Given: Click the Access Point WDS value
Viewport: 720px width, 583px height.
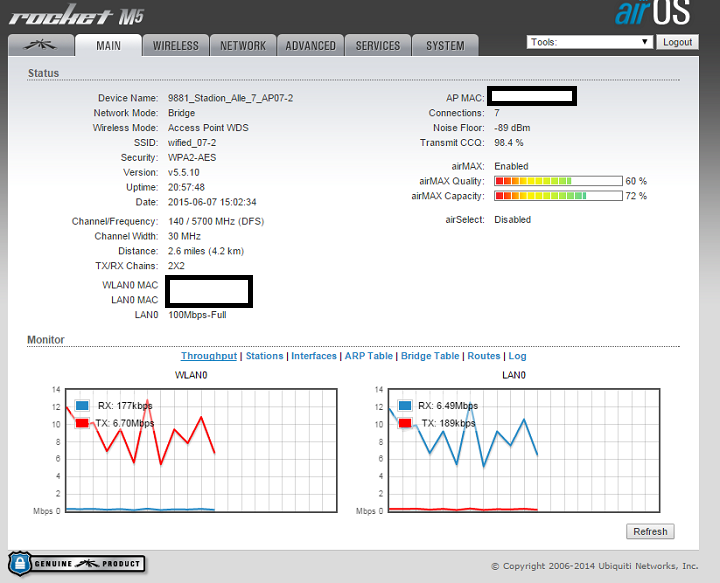Looking at the screenshot, I should pos(208,128).
